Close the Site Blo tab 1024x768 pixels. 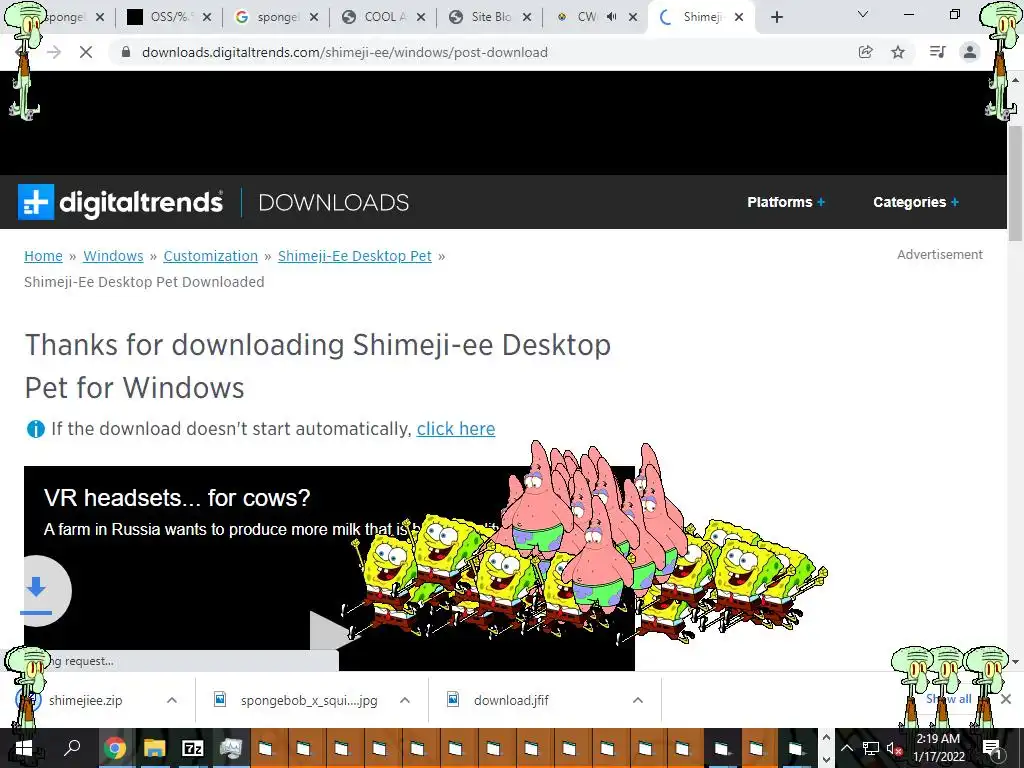click(x=527, y=18)
